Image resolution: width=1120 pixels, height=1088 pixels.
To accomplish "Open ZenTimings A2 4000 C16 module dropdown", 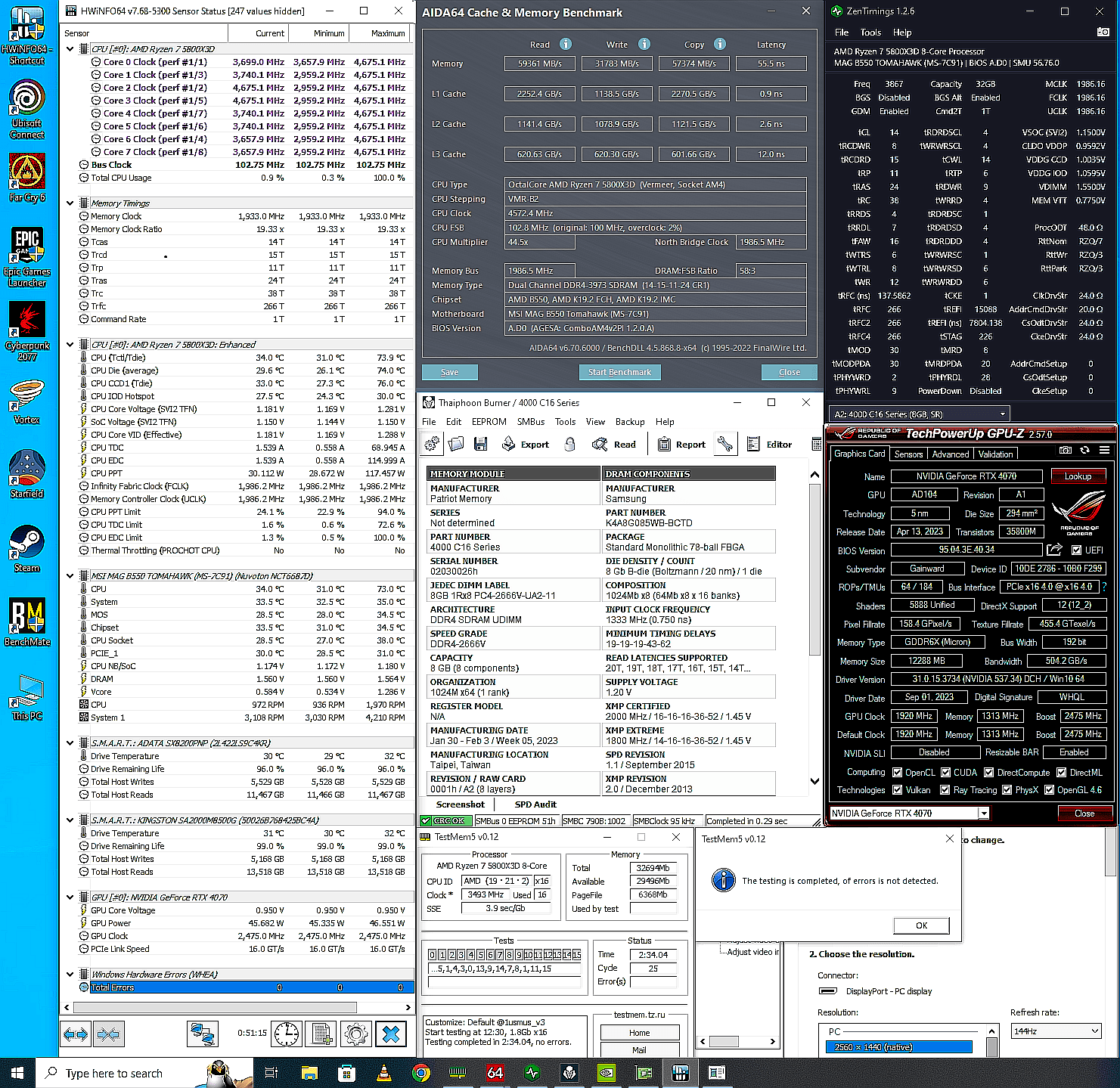I will pos(919,414).
